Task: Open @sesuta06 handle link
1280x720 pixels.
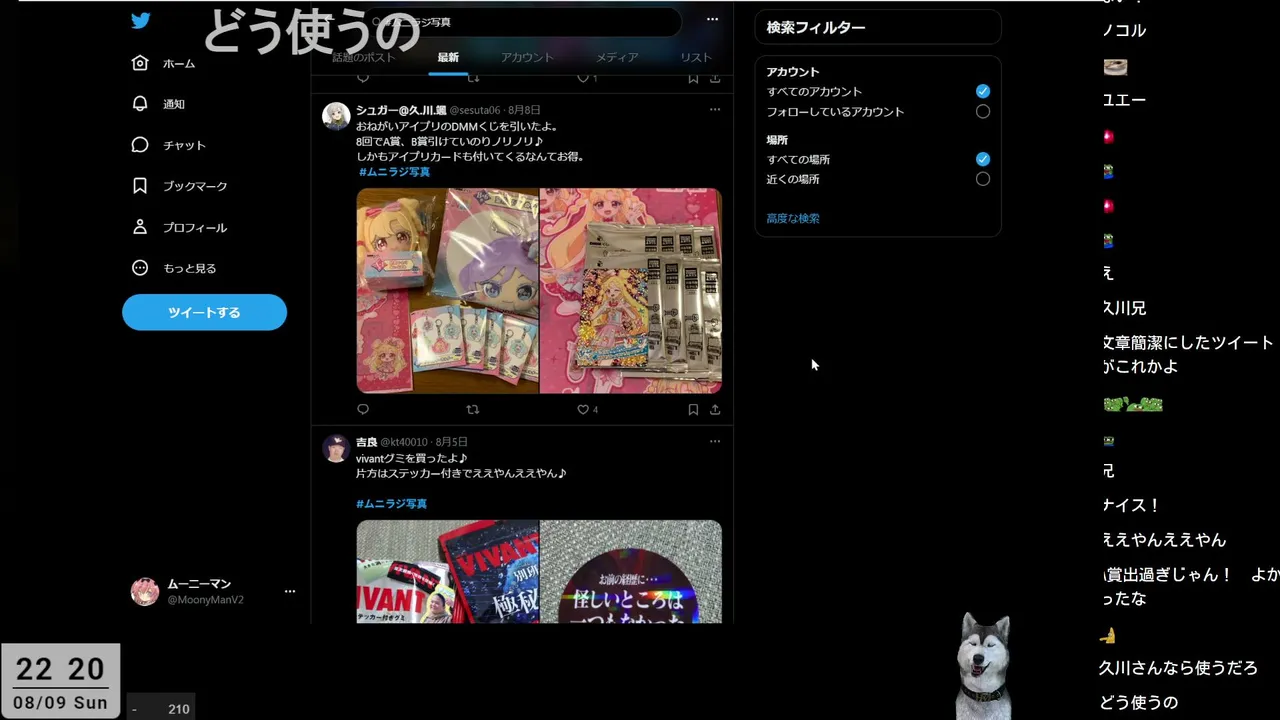Action: pos(475,110)
